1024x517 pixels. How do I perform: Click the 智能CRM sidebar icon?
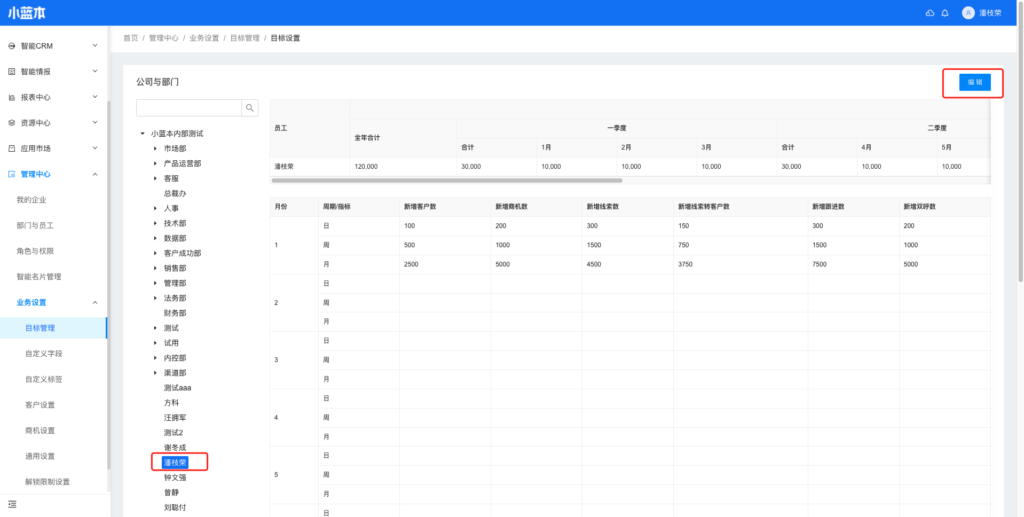[11, 46]
